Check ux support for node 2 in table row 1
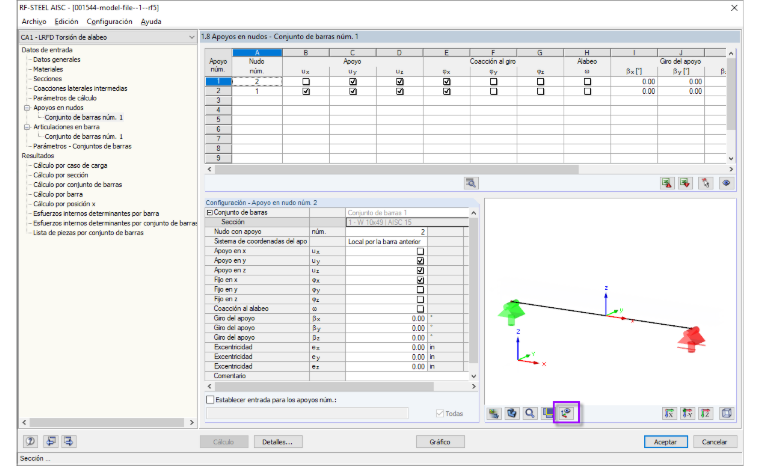Image resolution: width=760 pixels, height=466 pixels. click(306, 82)
